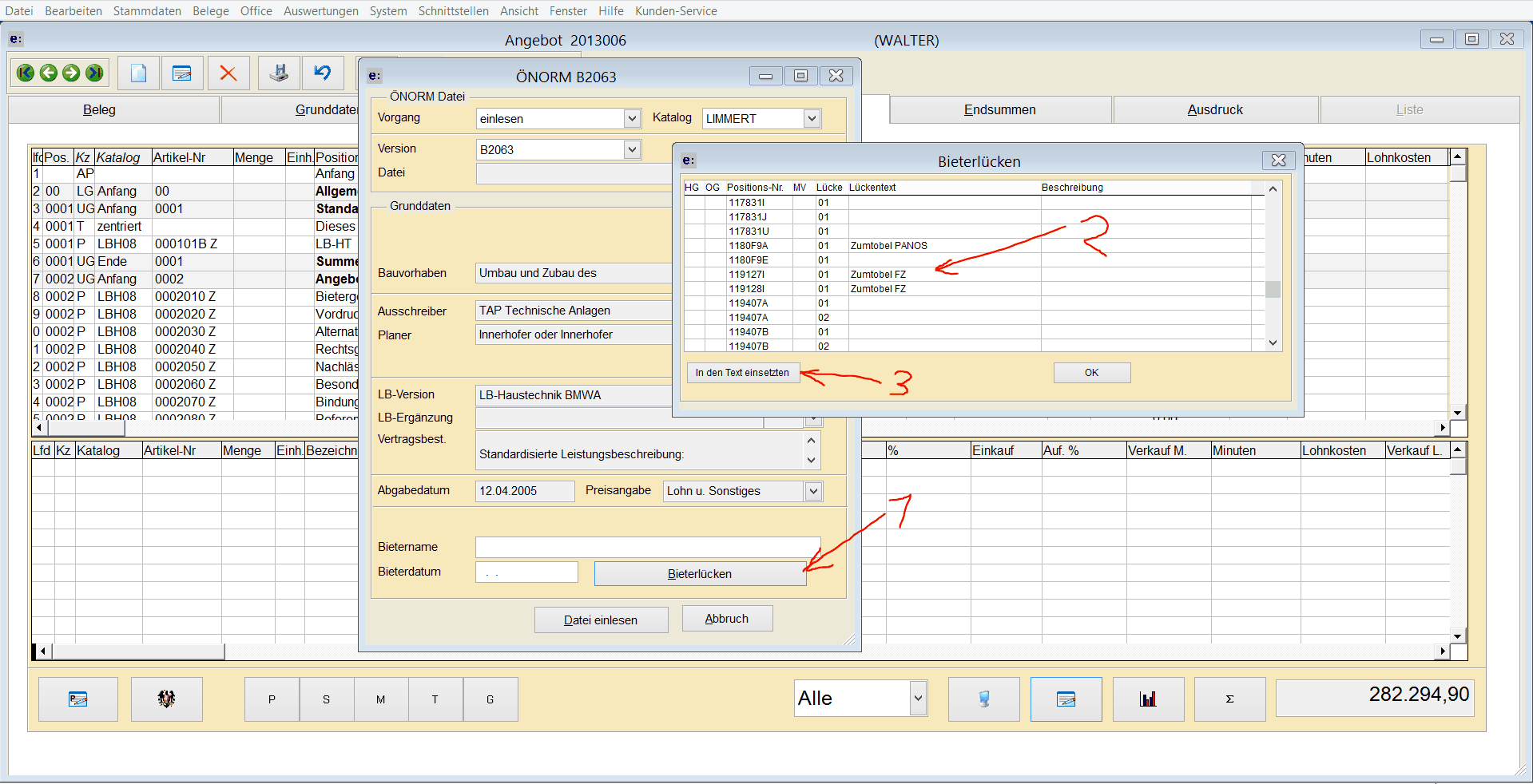Click the Bieterdatum input field
Screen dimensions: 1533x784
526,572
